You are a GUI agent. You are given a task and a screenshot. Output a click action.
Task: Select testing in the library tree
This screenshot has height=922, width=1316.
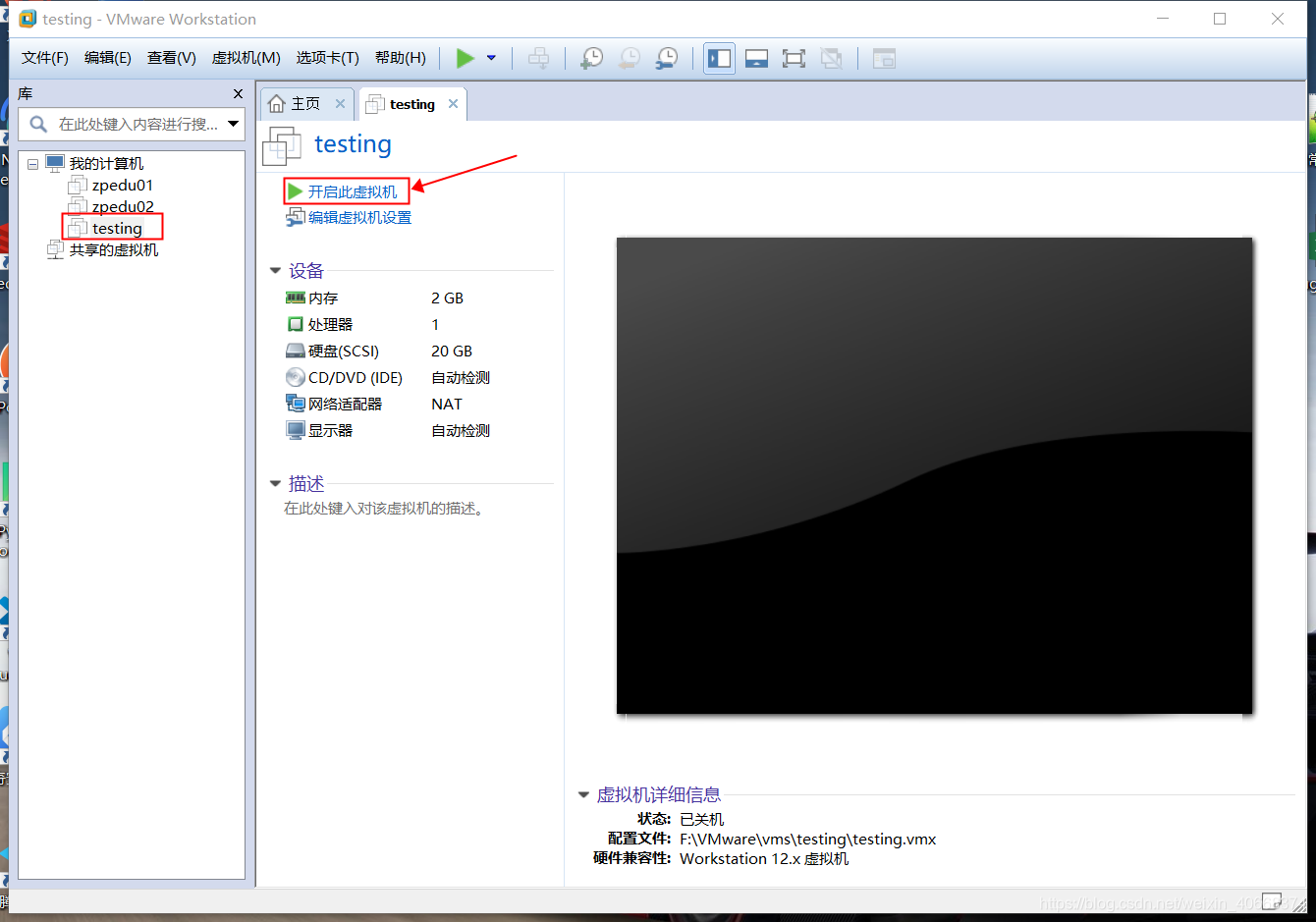pos(117,228)
